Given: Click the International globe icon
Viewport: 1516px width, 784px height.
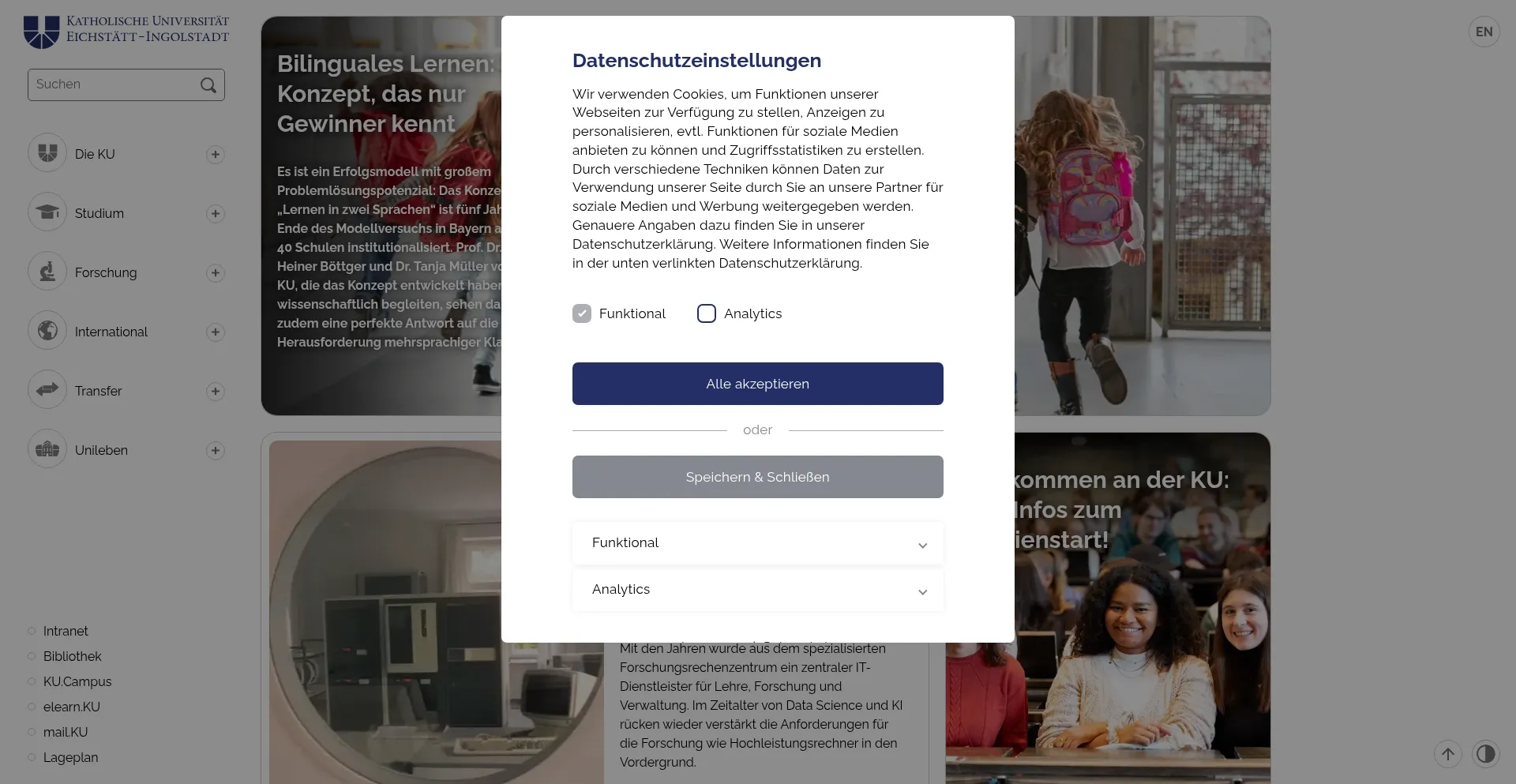Looking at the screenshot, I should (47, 331).
